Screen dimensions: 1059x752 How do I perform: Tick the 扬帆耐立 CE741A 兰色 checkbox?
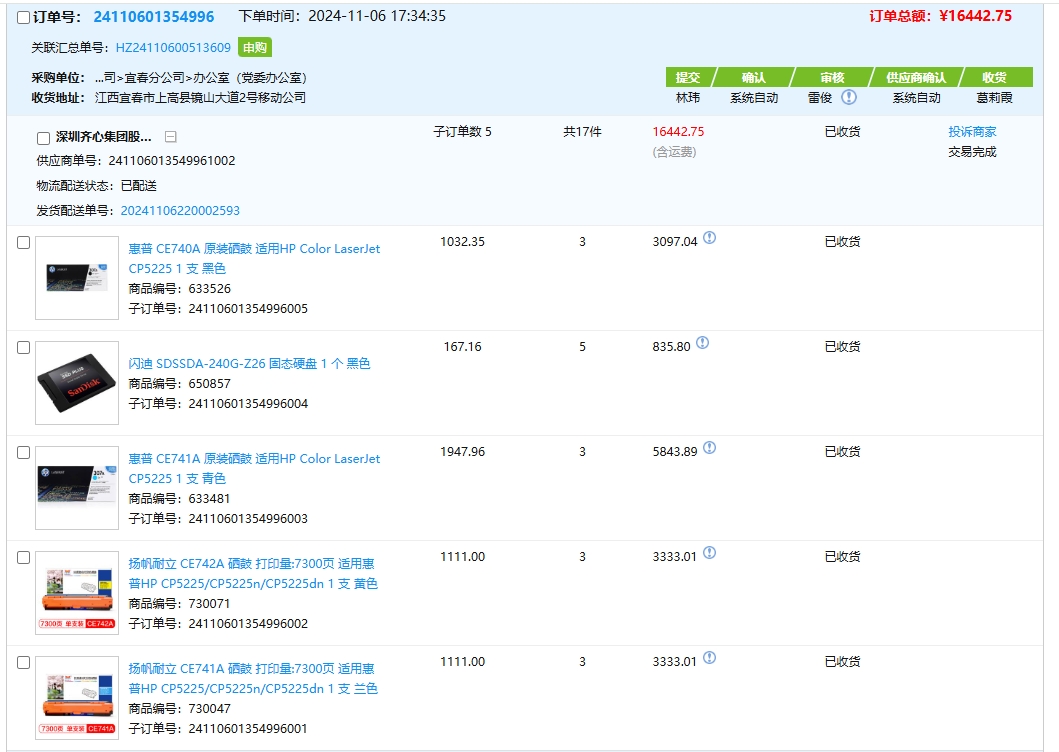pos(24,663)
